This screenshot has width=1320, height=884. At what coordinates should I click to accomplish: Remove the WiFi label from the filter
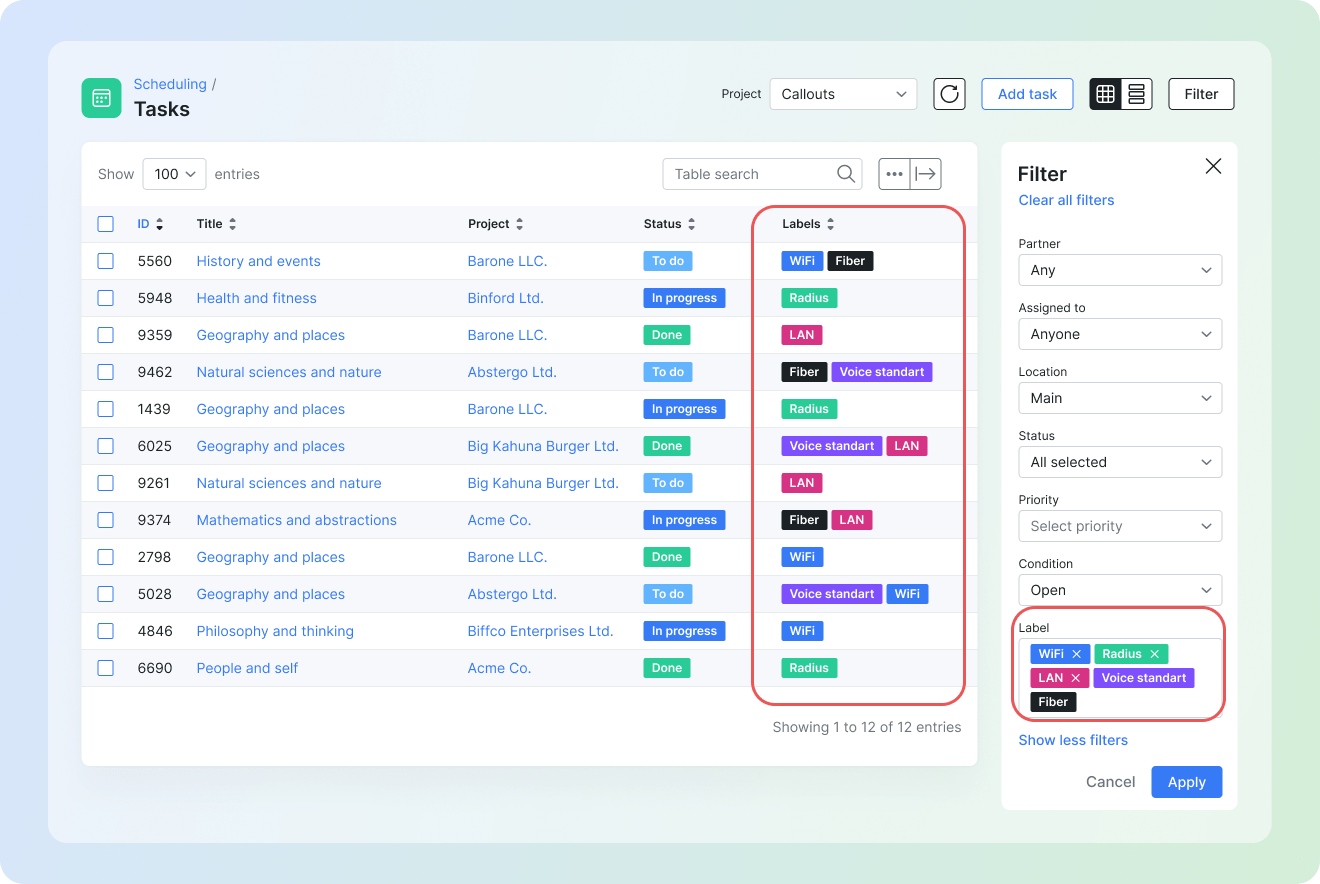(1076, 654)
